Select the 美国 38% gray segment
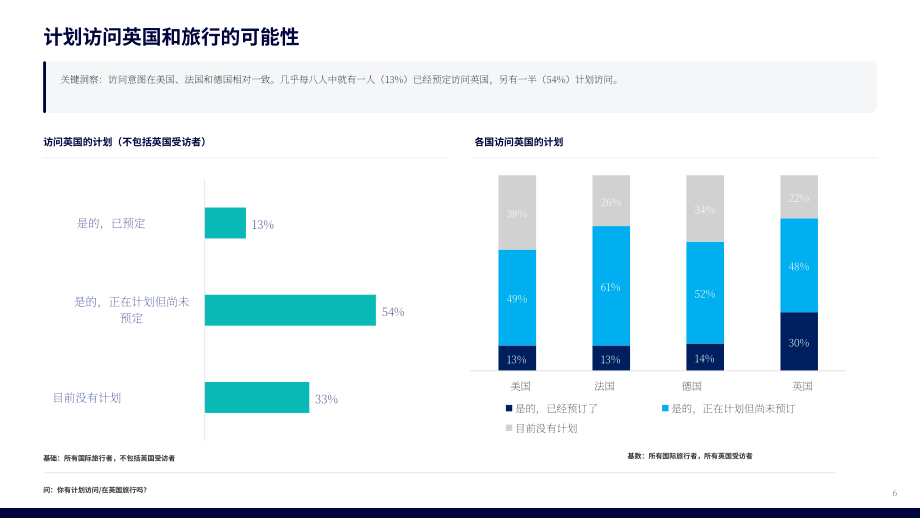920x518 pixels. pyautogui.click(x=517, y=213)
